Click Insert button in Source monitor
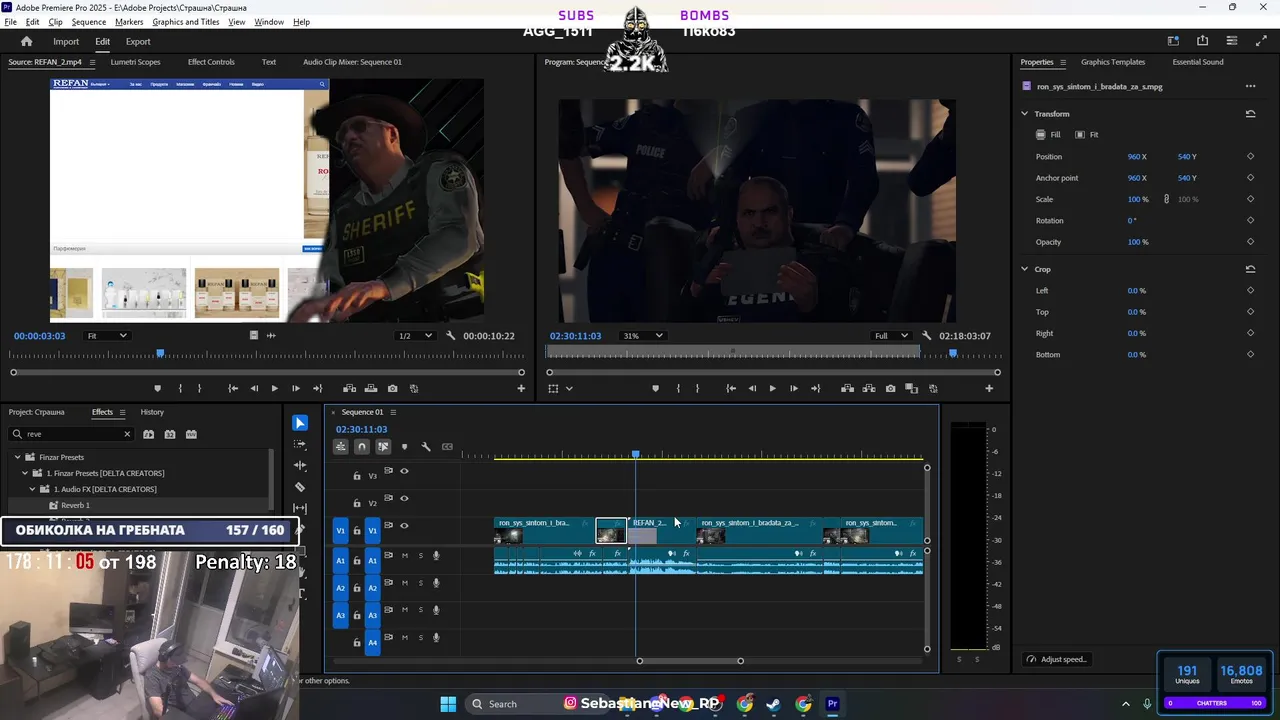The height and width of the screenshot is (720, 1280). pyautogui.click(x=349, y=388)
